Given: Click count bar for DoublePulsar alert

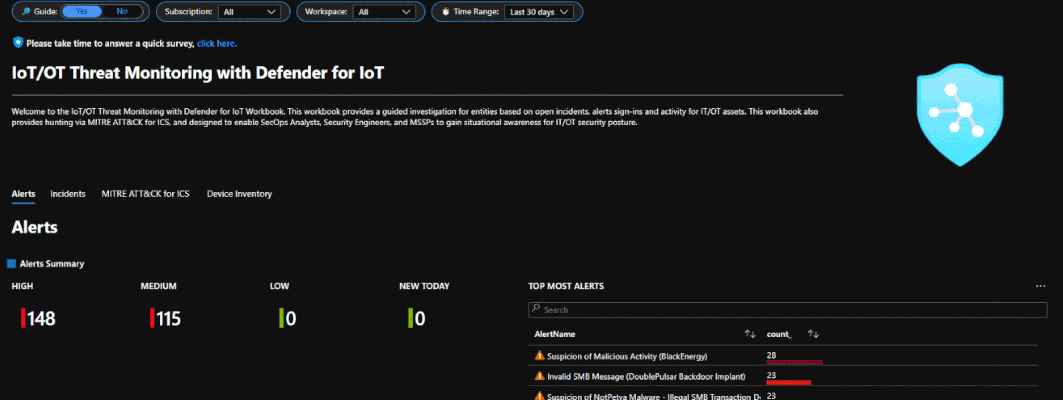Looking at the screenshot, I should (788, 383).
